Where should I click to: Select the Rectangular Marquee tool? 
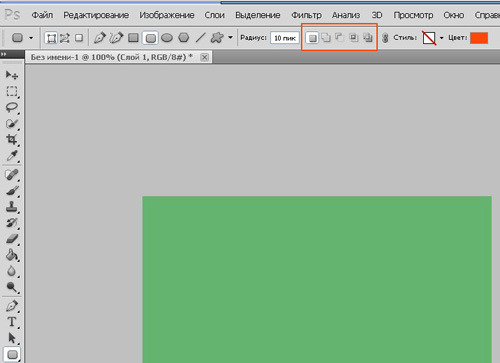(x=12, y=91)
